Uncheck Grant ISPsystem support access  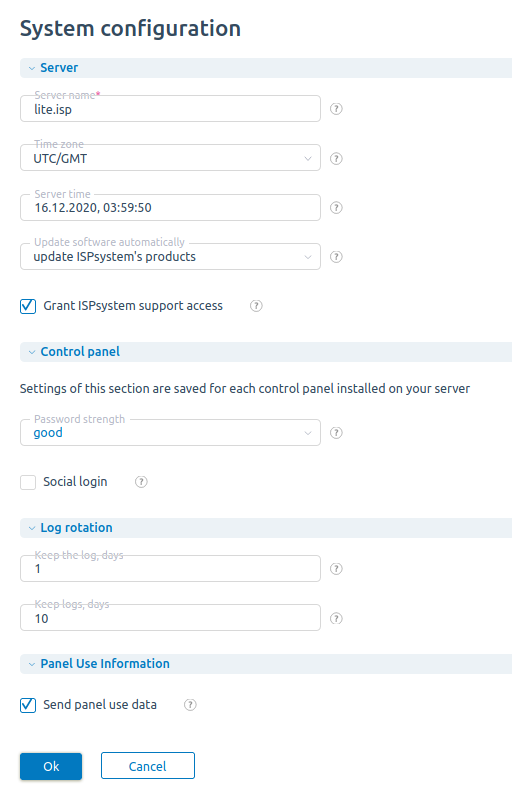tap(28, 306)
